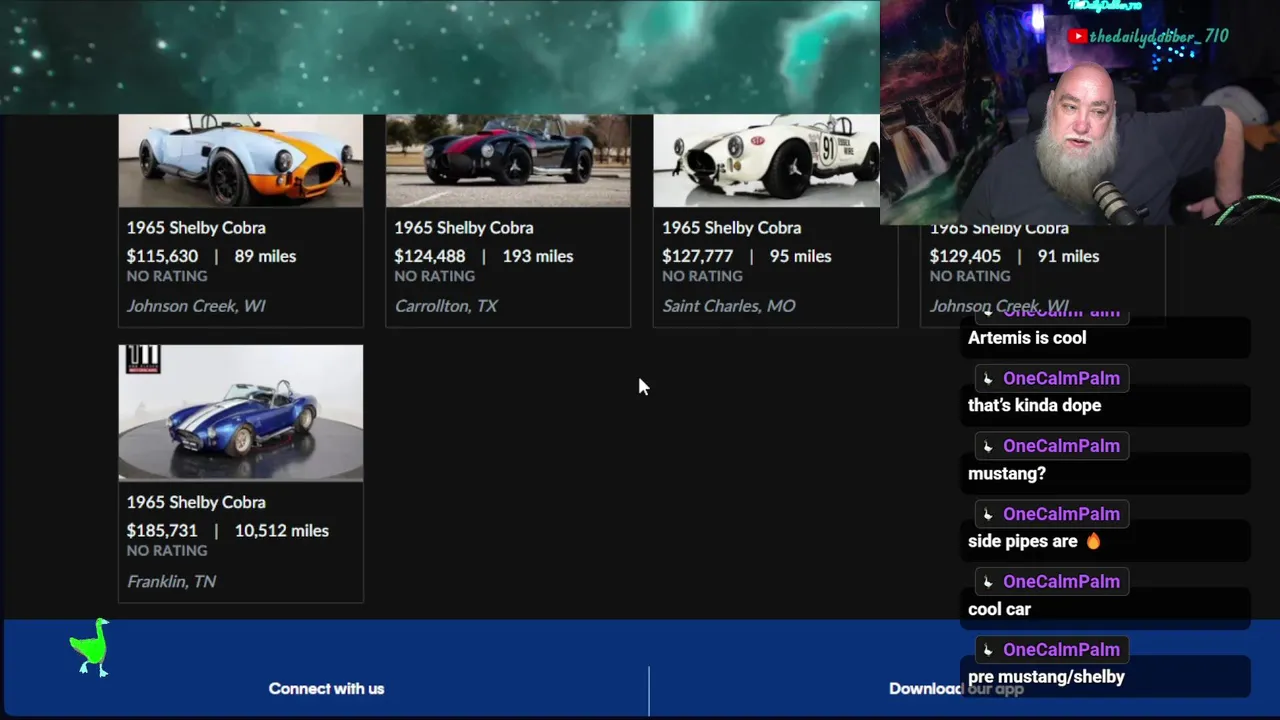The image size is (1280, 720).
Task: Click the 1965 Shelby Cobra title priced $115,630
Action: point(196,228)
